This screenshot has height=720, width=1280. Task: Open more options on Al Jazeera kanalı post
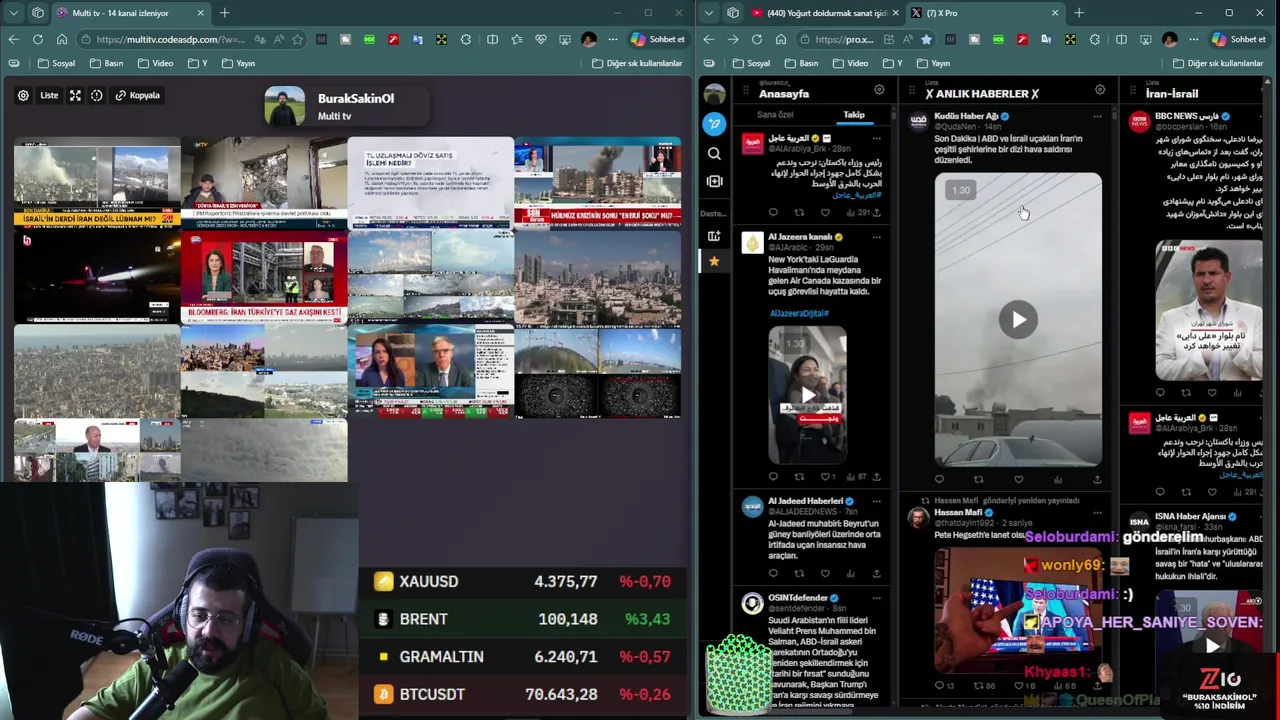point(877,237)
